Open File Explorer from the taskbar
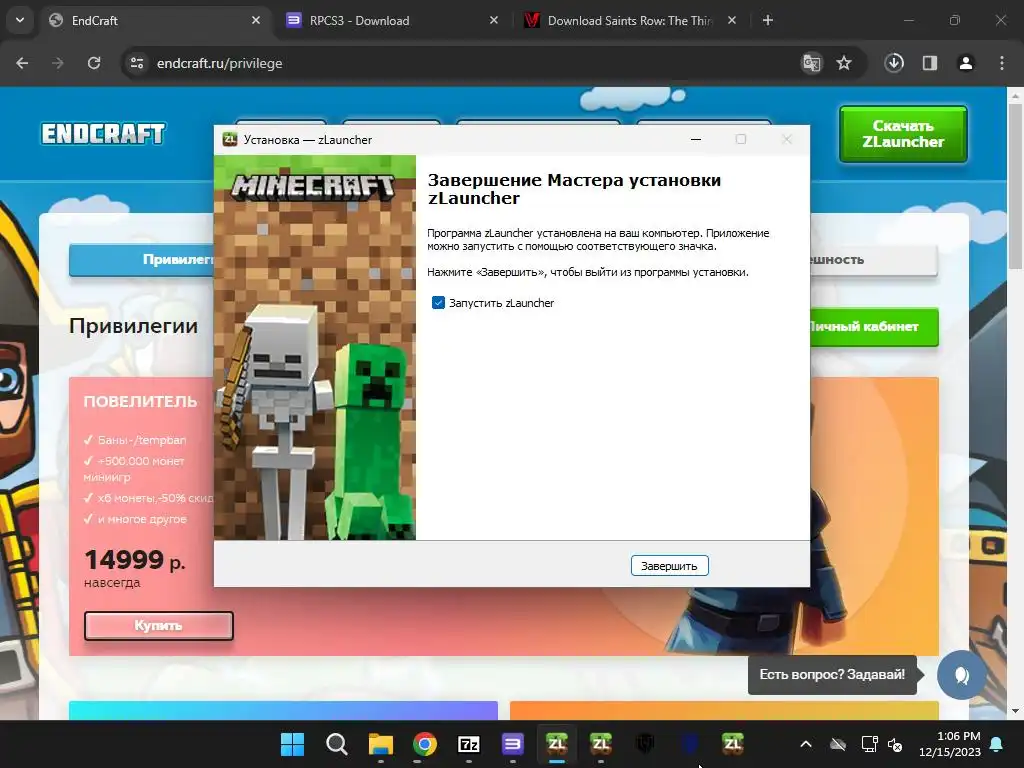This screenshot has width=1024, height=768. coord(381,744)
